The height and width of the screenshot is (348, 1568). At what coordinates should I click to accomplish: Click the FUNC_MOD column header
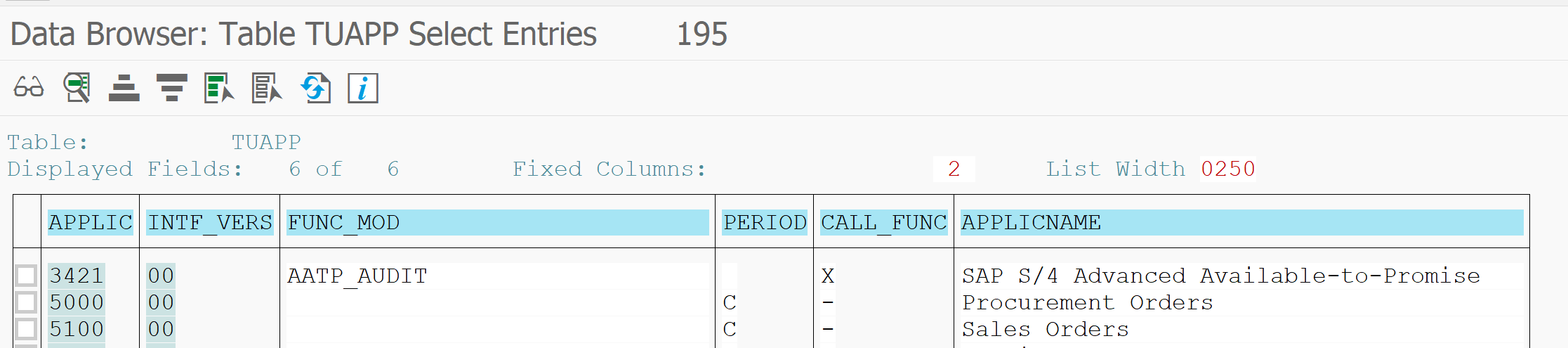click(498, 222)
